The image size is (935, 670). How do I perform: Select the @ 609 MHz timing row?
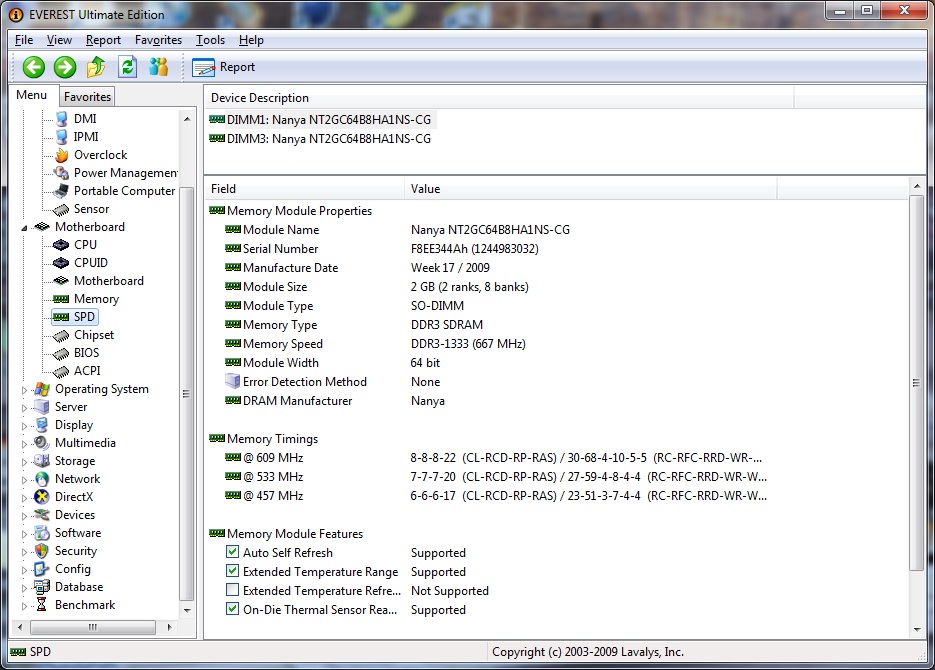coord(495,458)
